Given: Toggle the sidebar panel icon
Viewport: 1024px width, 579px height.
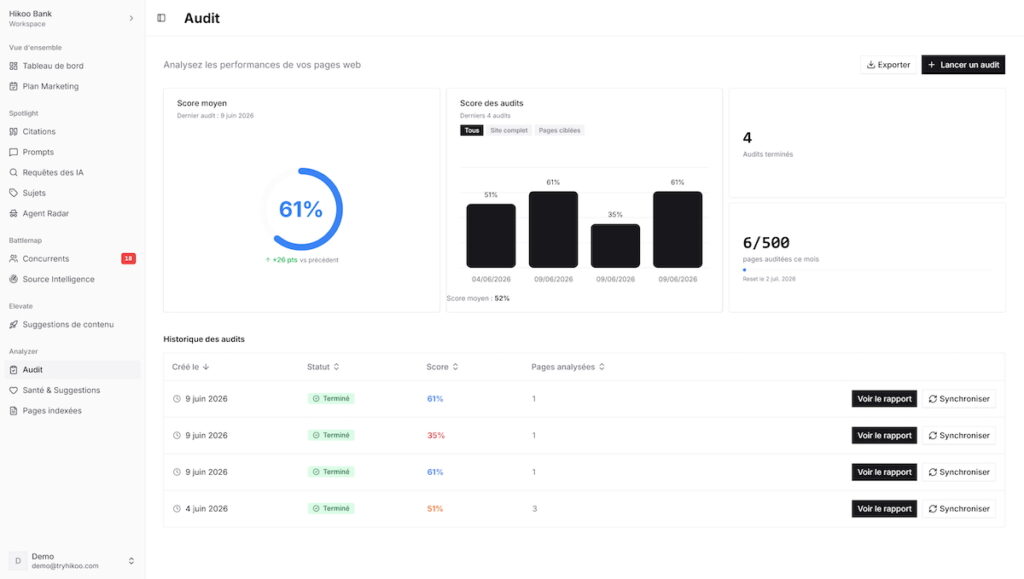Looking at the screenshot, I should (161, 18).
